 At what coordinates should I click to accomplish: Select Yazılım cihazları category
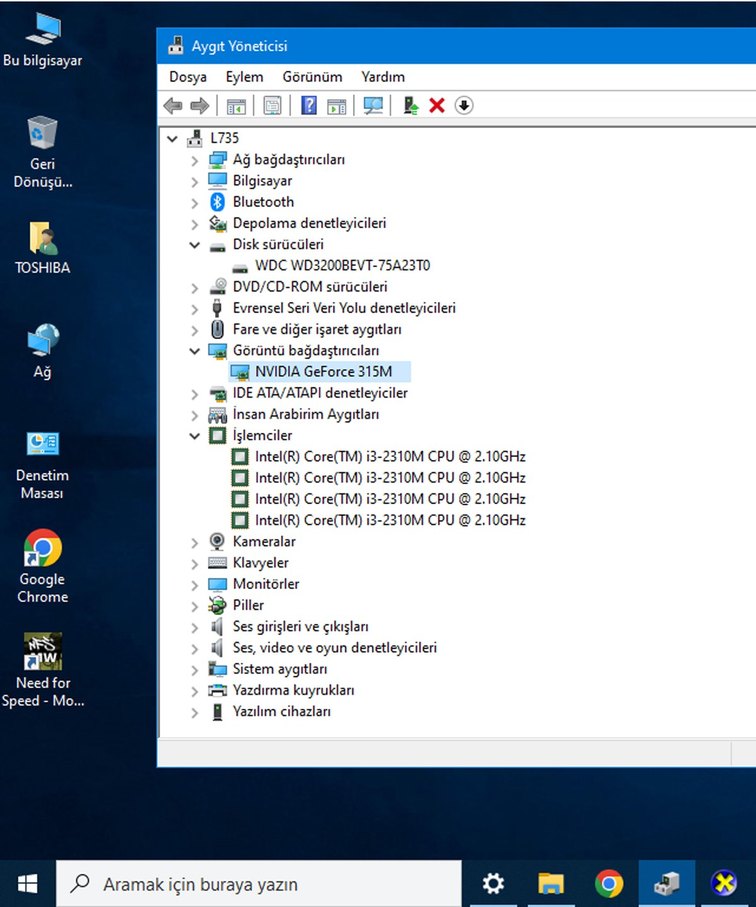[282, 711]
